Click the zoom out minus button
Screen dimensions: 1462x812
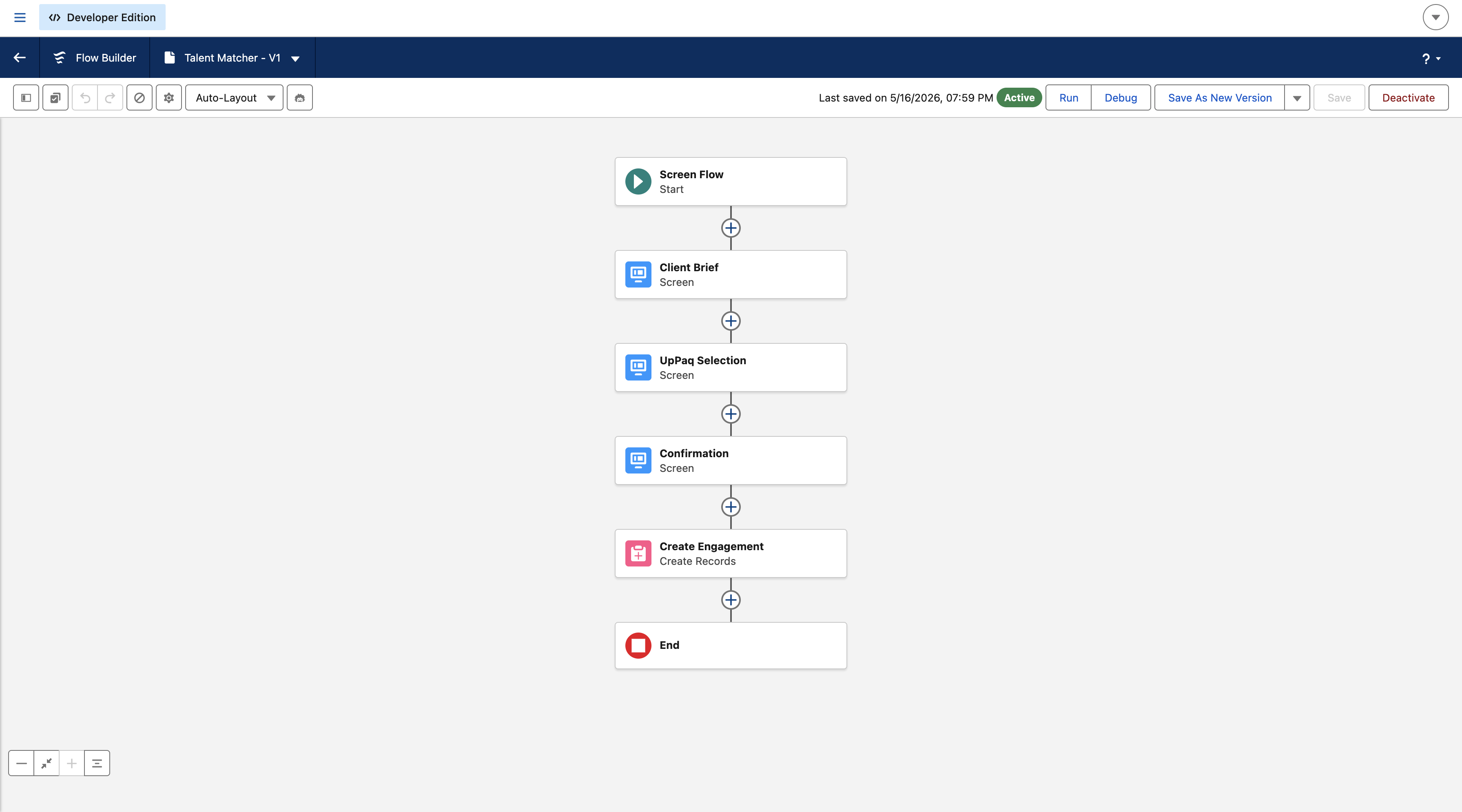click(21, 763)
